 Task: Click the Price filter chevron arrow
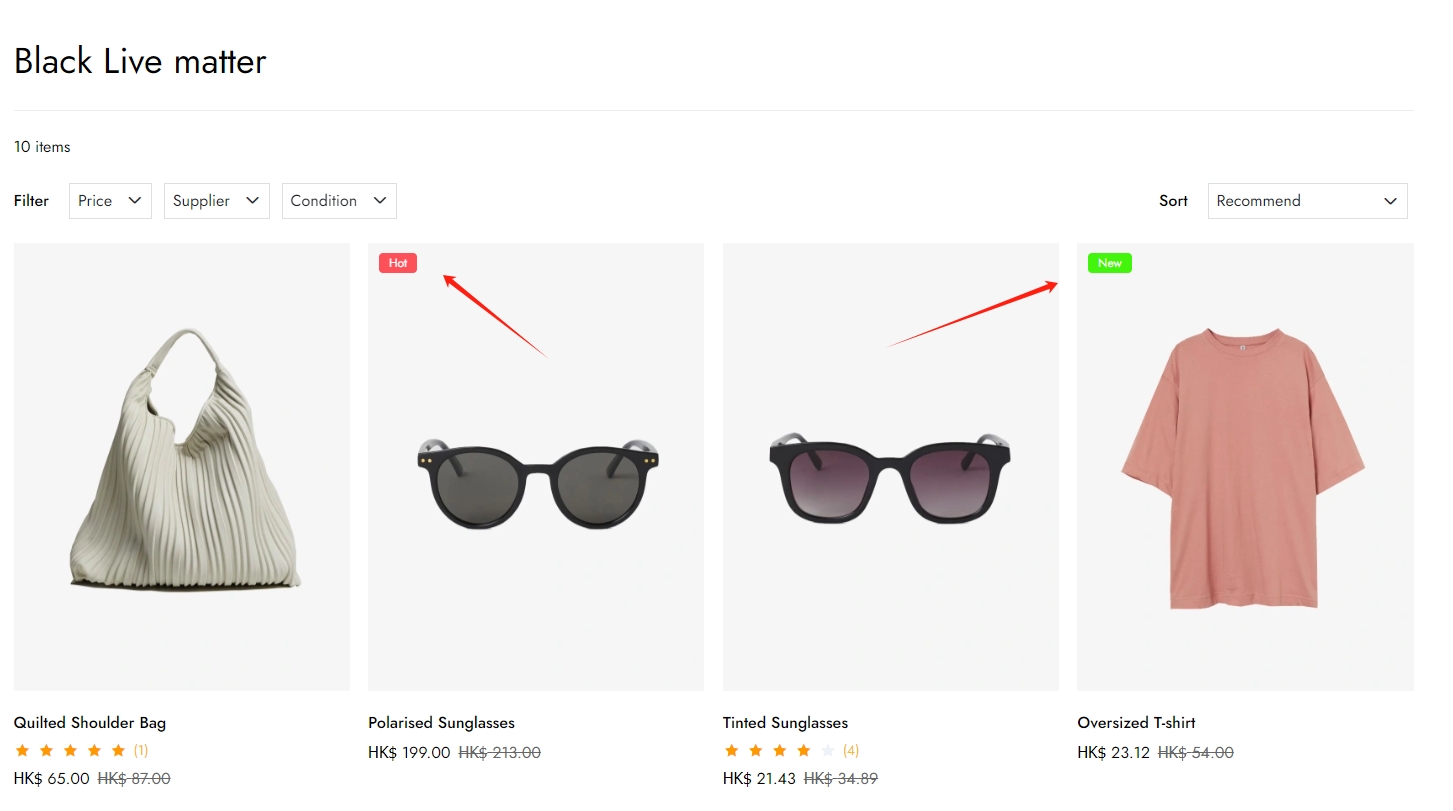(135, 201)
